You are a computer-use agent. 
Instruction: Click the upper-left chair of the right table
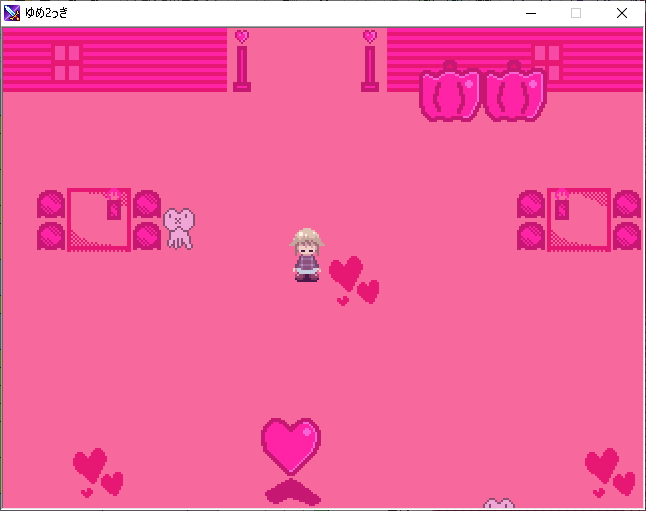click(531, 204)
